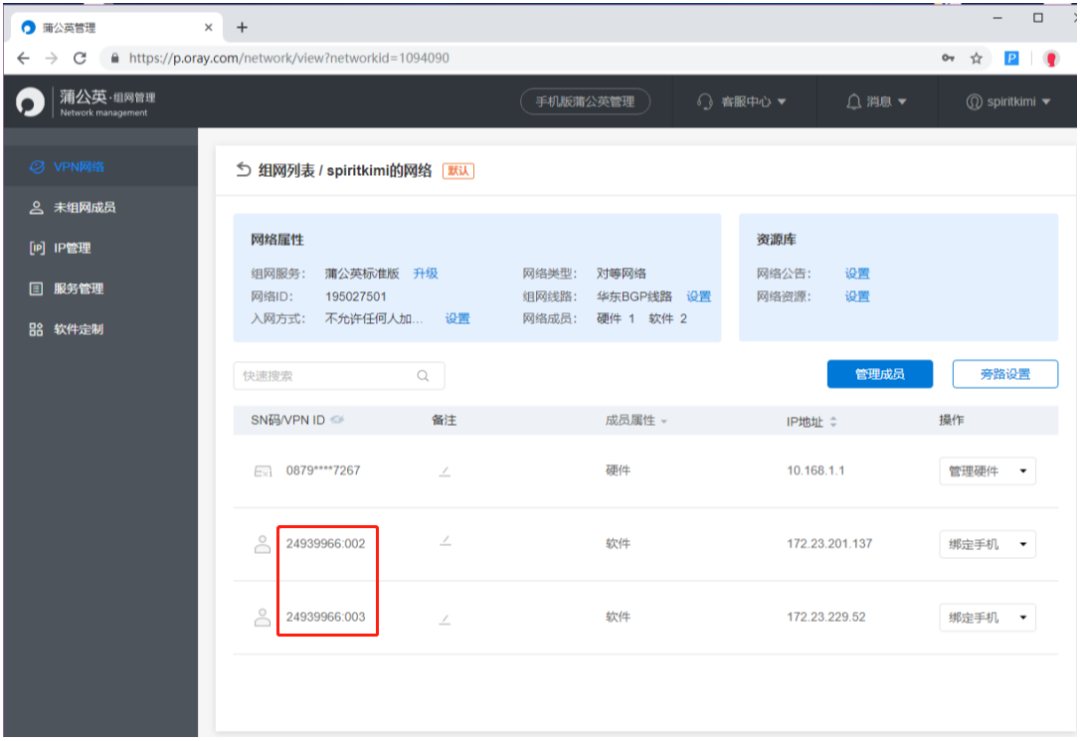
Task: Click user icon for 24939966:002
Action: pos(262,544)
